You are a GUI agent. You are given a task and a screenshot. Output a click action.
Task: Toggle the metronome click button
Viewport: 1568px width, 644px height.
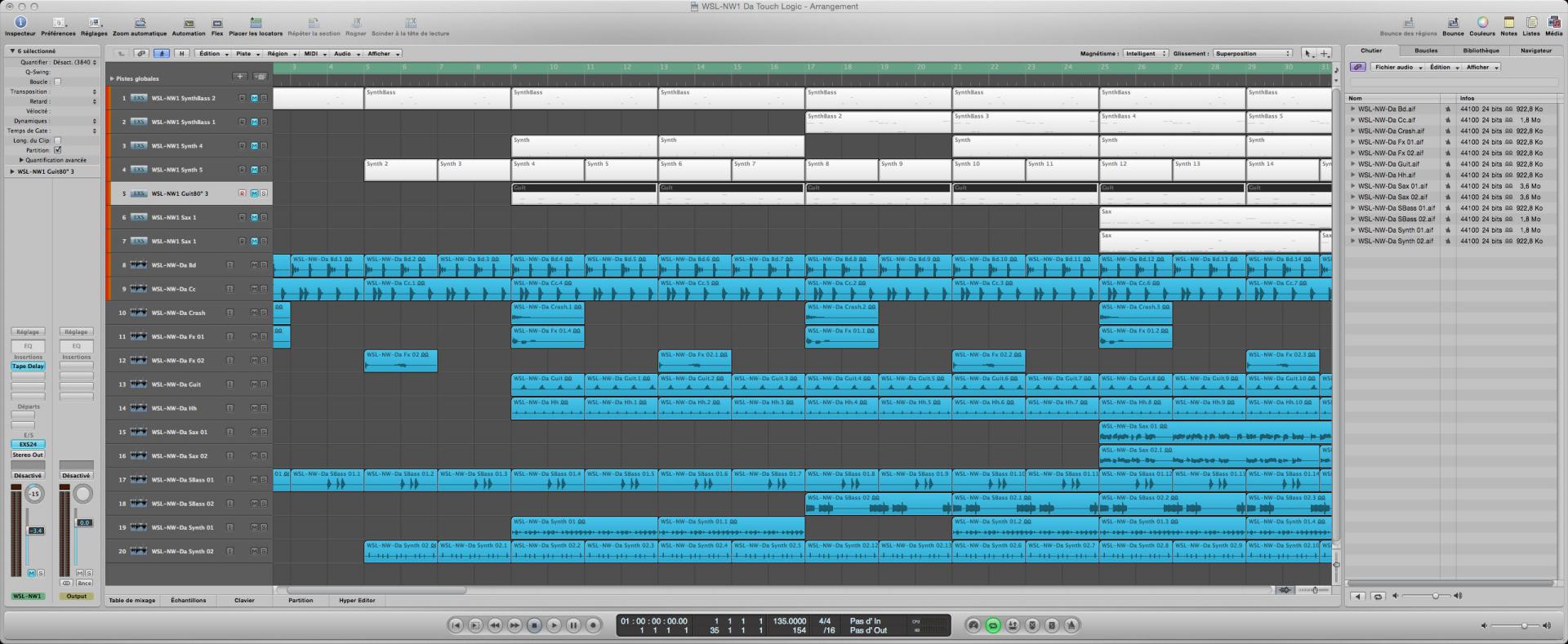point(1071,625)
